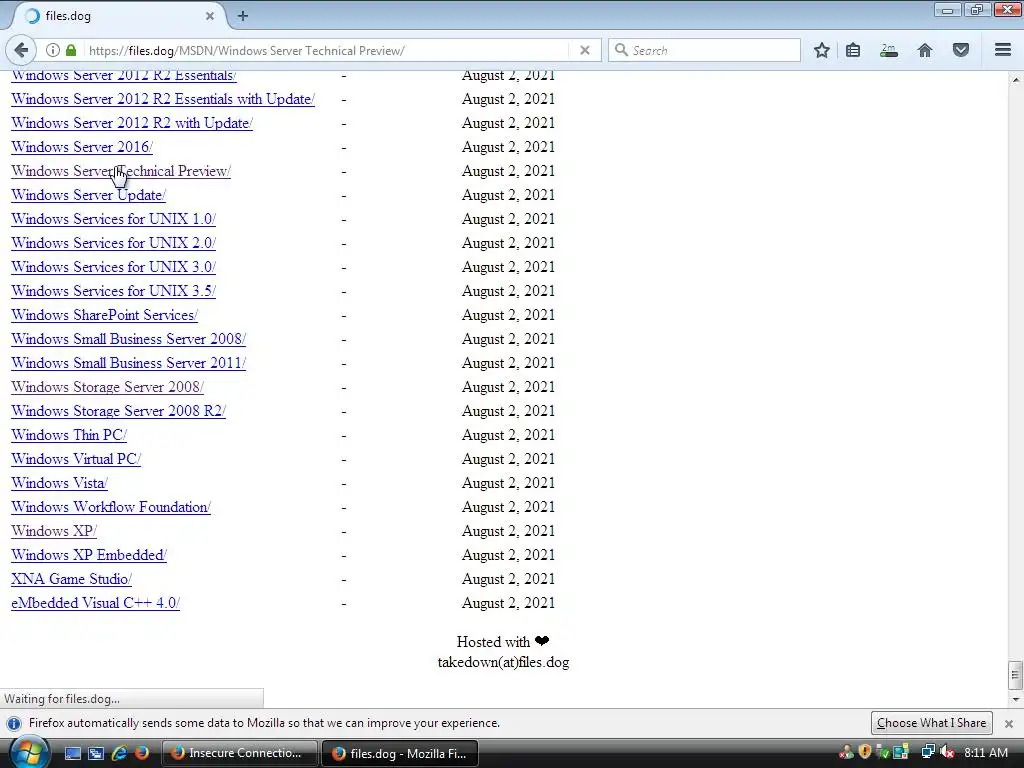Image resolution: width=1024 pixels, height=768 pixels.
Task: Open Windows Services for UNIX 3.0 link
Action: coord(113,267)
